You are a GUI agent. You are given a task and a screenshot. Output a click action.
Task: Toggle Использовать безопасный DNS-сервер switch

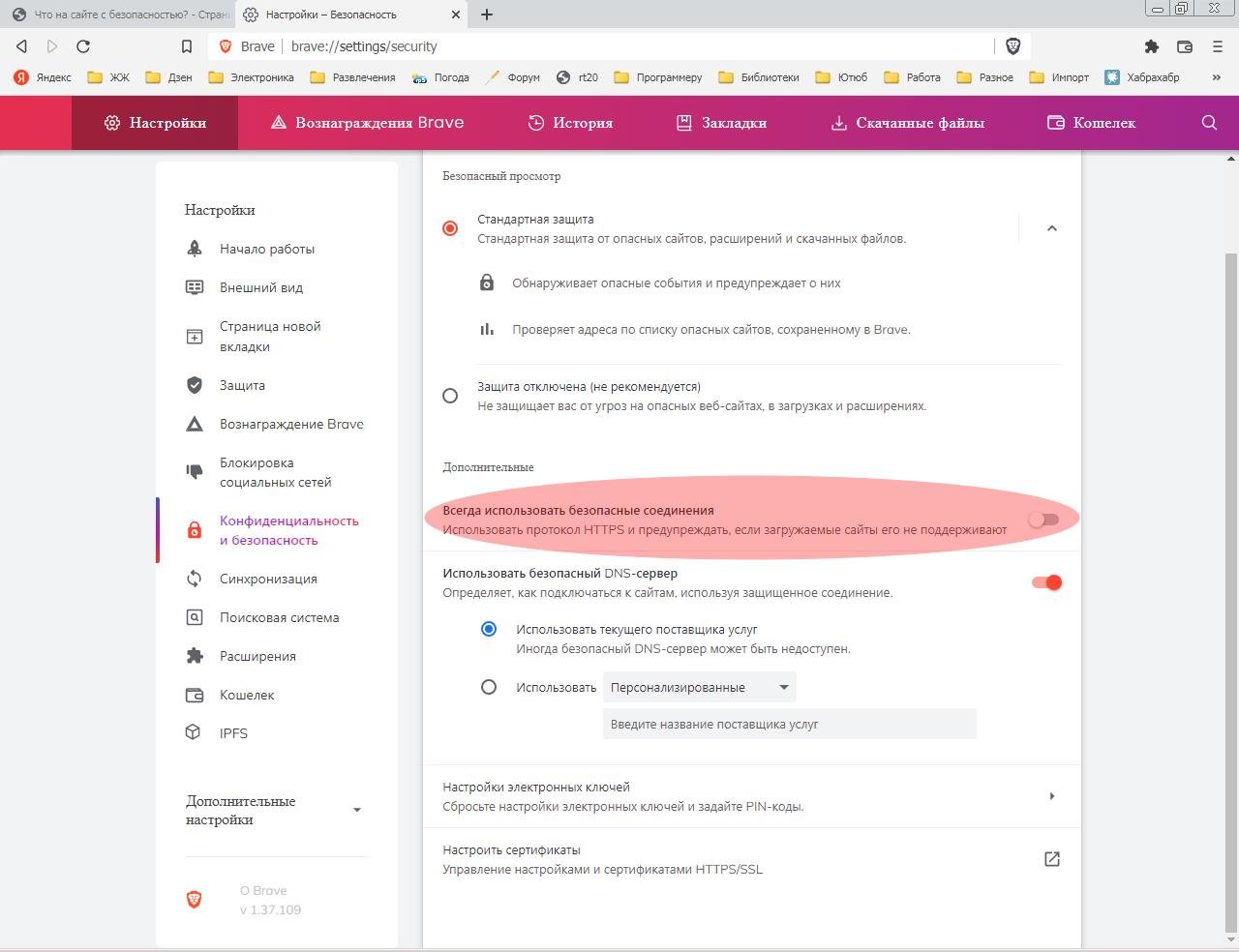1046,582
